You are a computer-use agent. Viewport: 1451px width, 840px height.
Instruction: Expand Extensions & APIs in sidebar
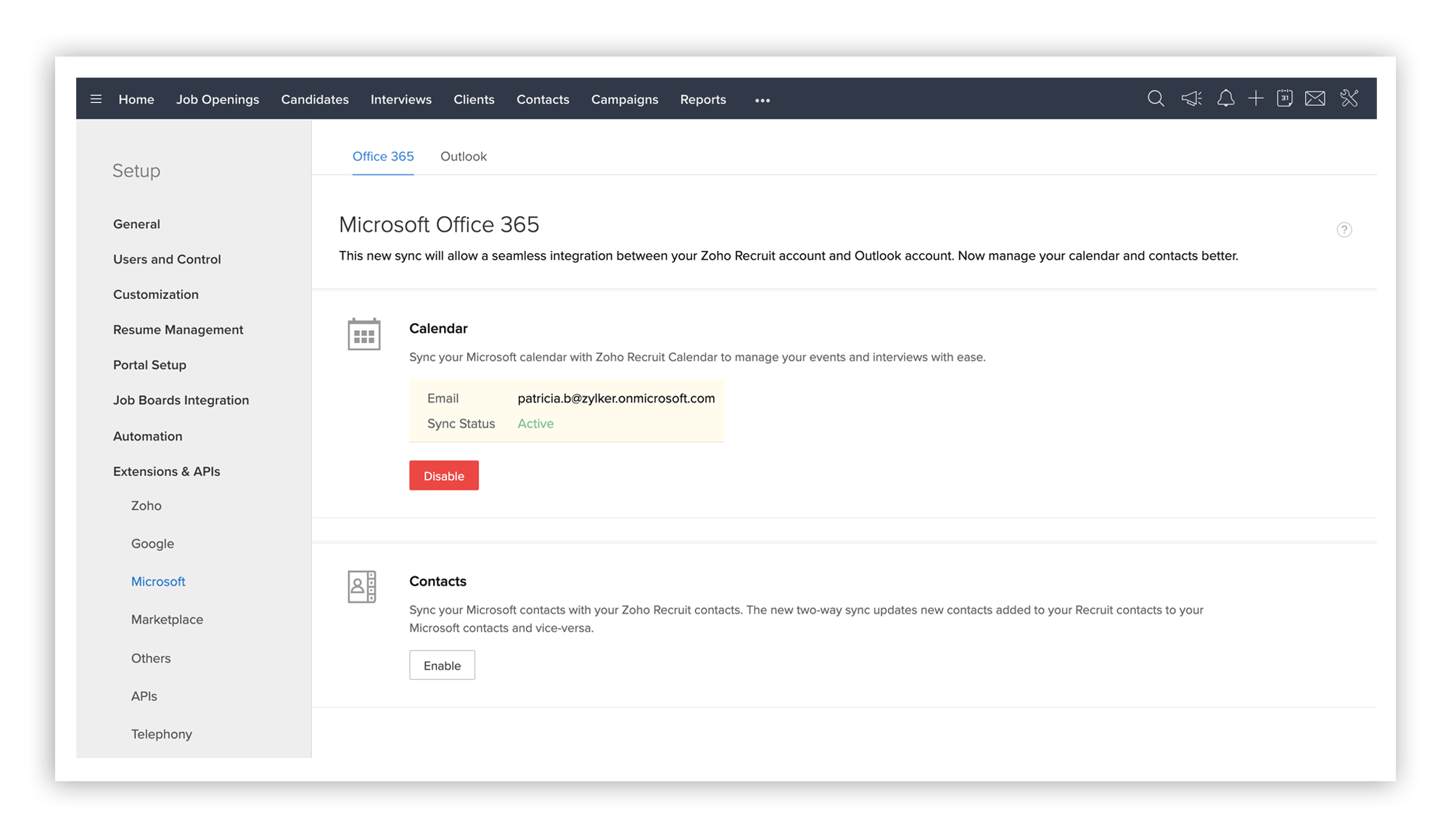coord(166,472)
